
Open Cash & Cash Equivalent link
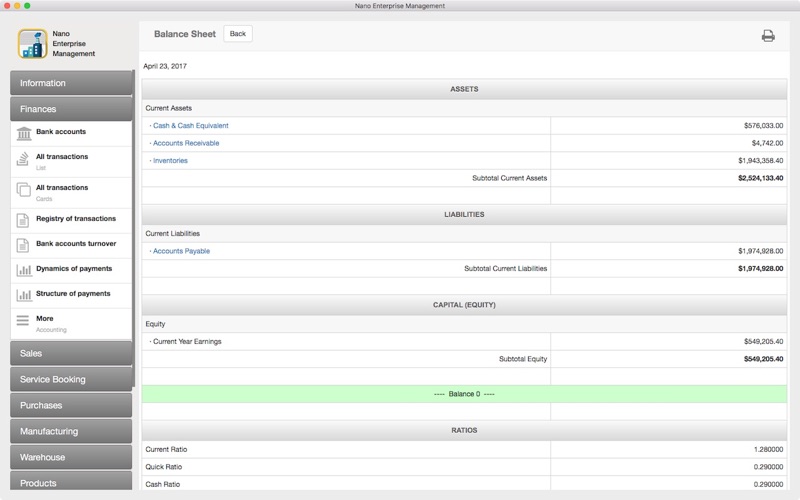point(190,126)
